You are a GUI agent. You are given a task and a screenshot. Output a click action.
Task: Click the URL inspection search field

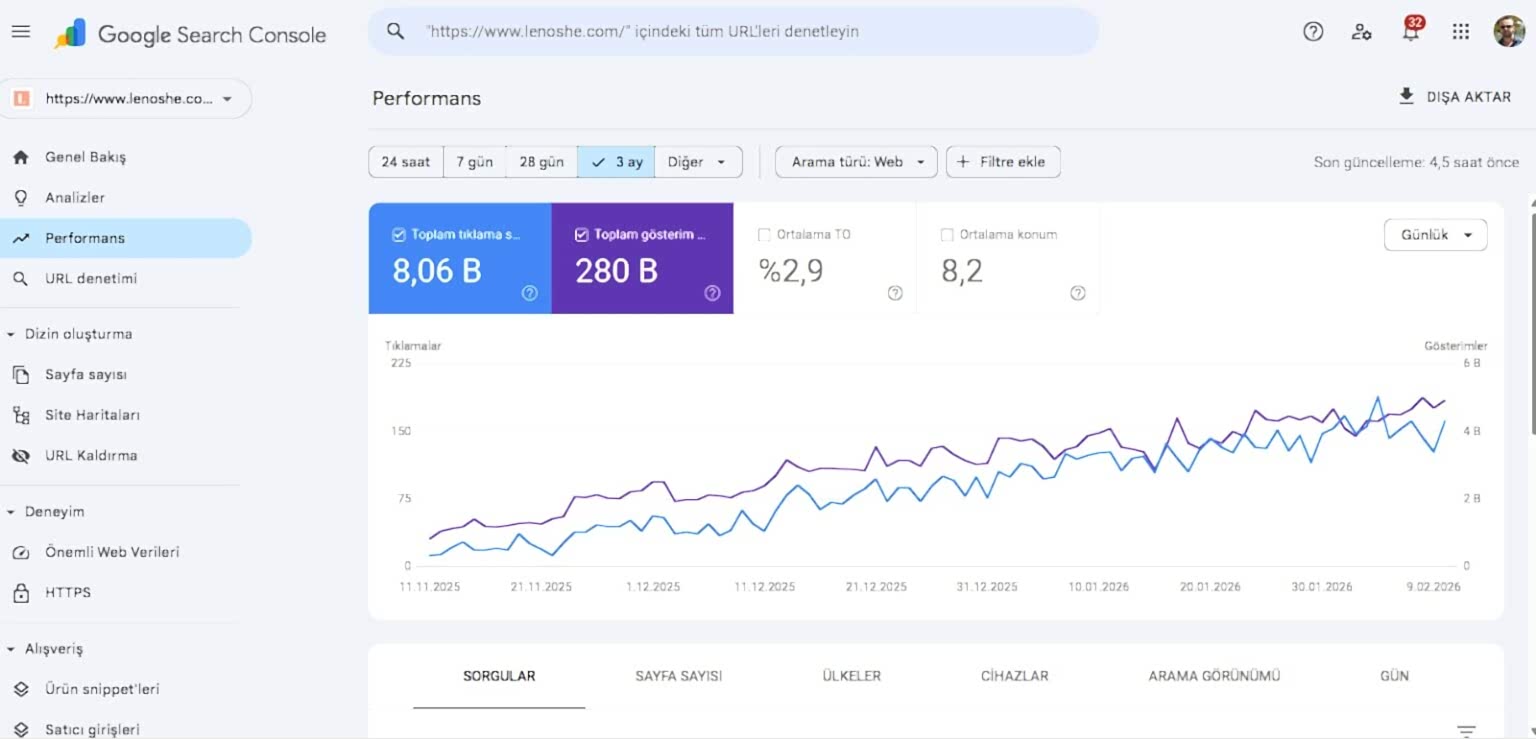pyautogui.click(x=733, y=32)
